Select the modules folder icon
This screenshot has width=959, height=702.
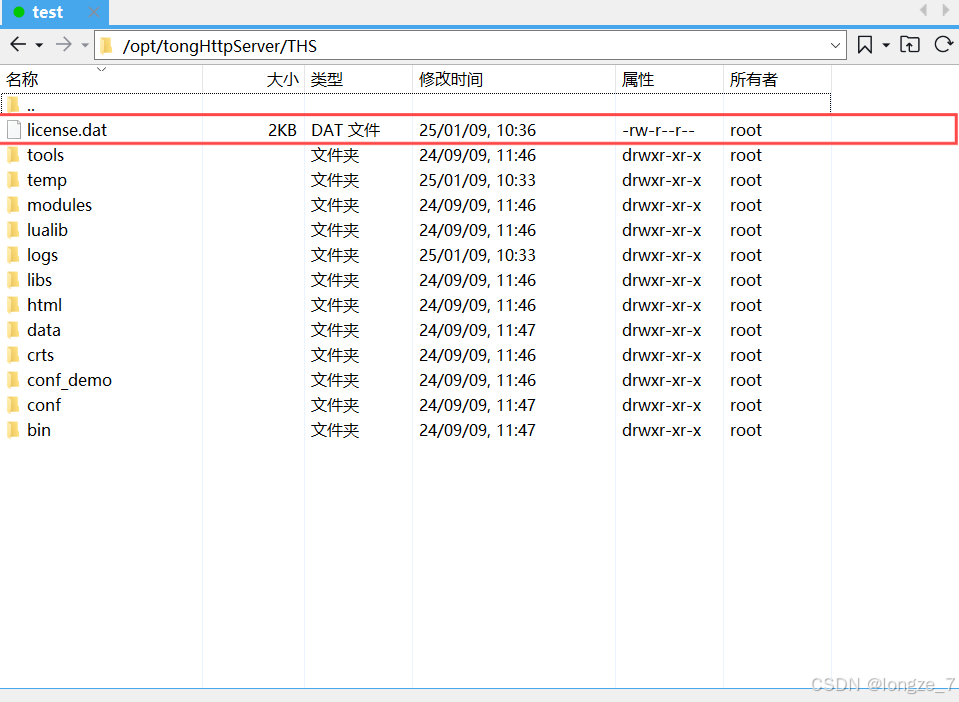[13, 205]
